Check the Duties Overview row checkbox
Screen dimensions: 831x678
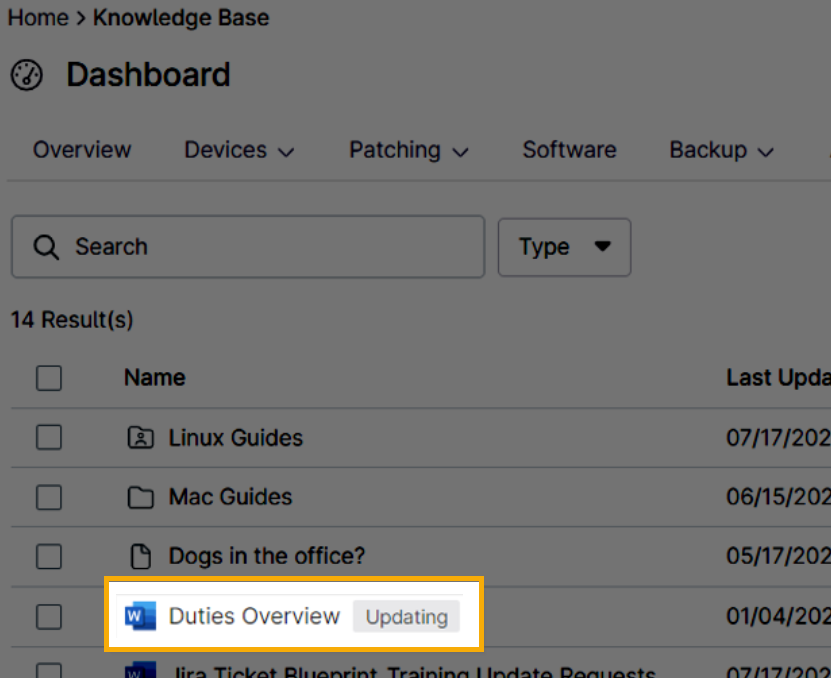tap(49, 617)
